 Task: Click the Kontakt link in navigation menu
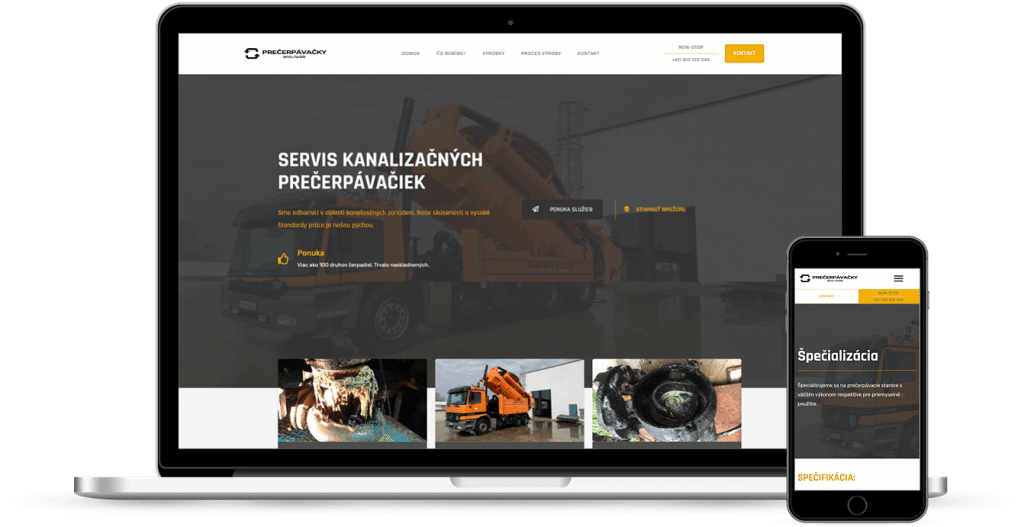point(588,53)
